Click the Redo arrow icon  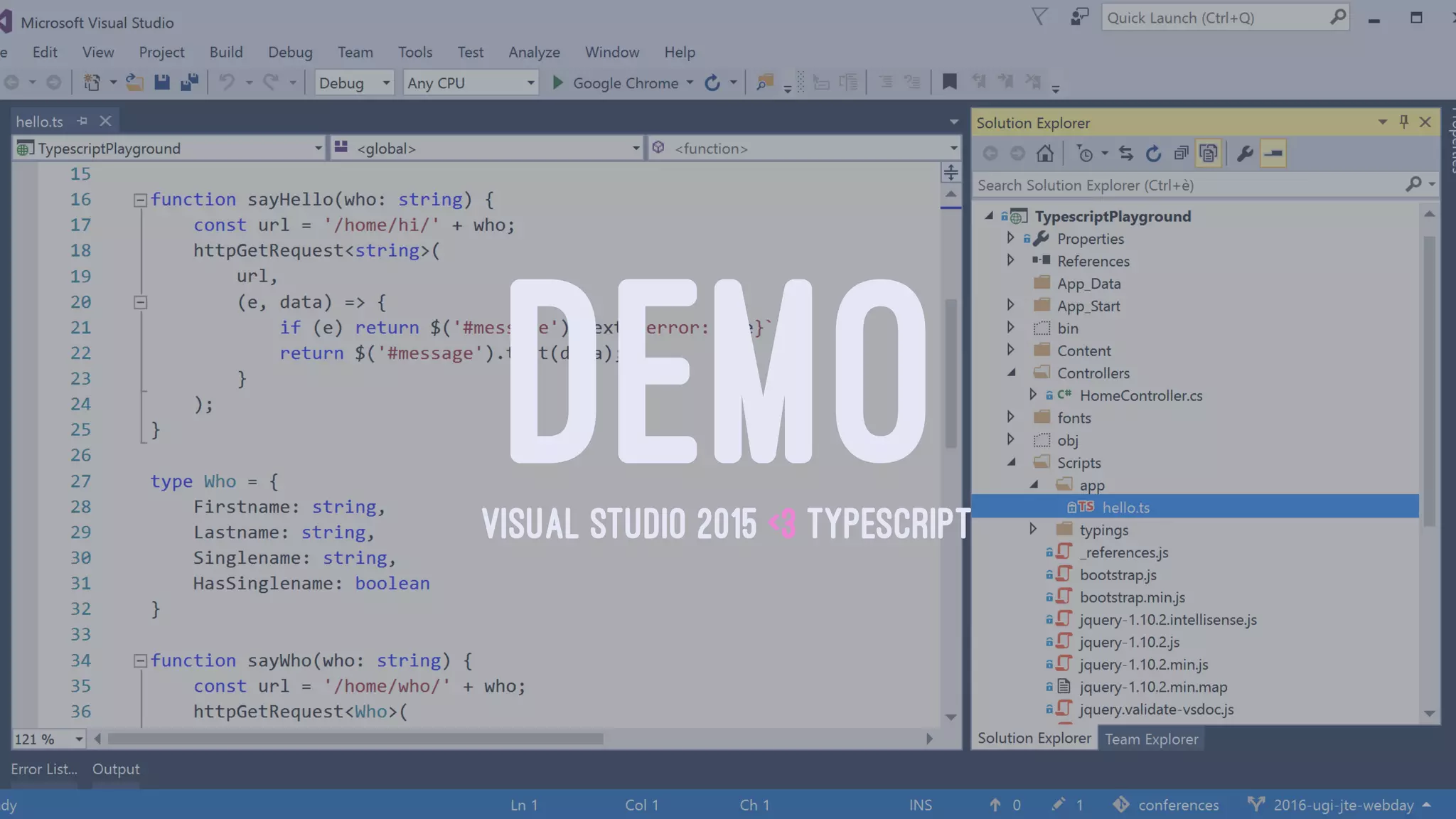(270, 82)
